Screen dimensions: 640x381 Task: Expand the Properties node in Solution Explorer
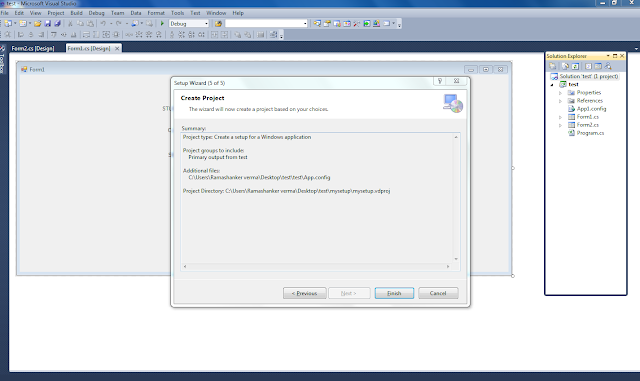click(x=560, y=93)
